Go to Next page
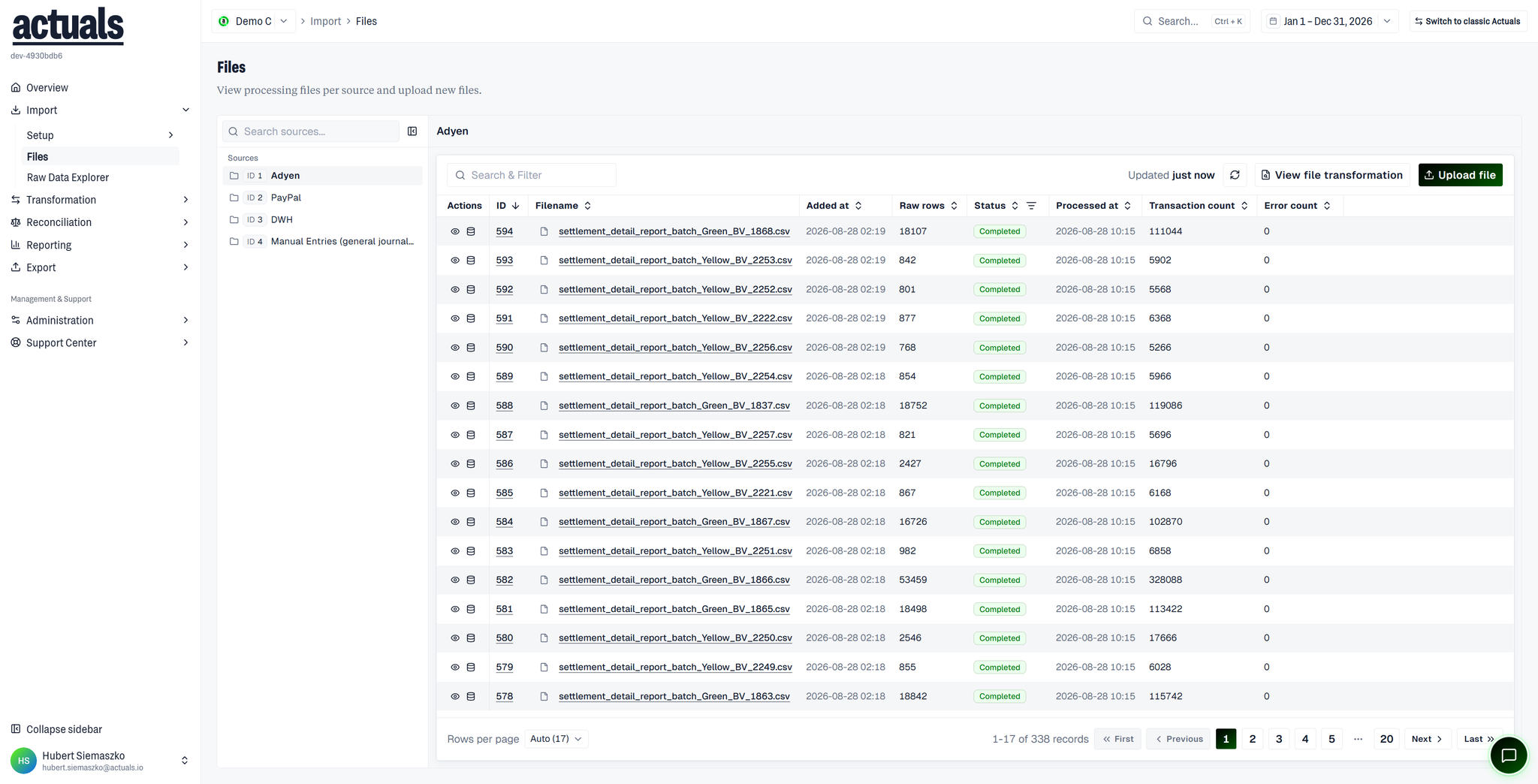This screenshot has height=784, width=1538. (x=1427, y=739)
